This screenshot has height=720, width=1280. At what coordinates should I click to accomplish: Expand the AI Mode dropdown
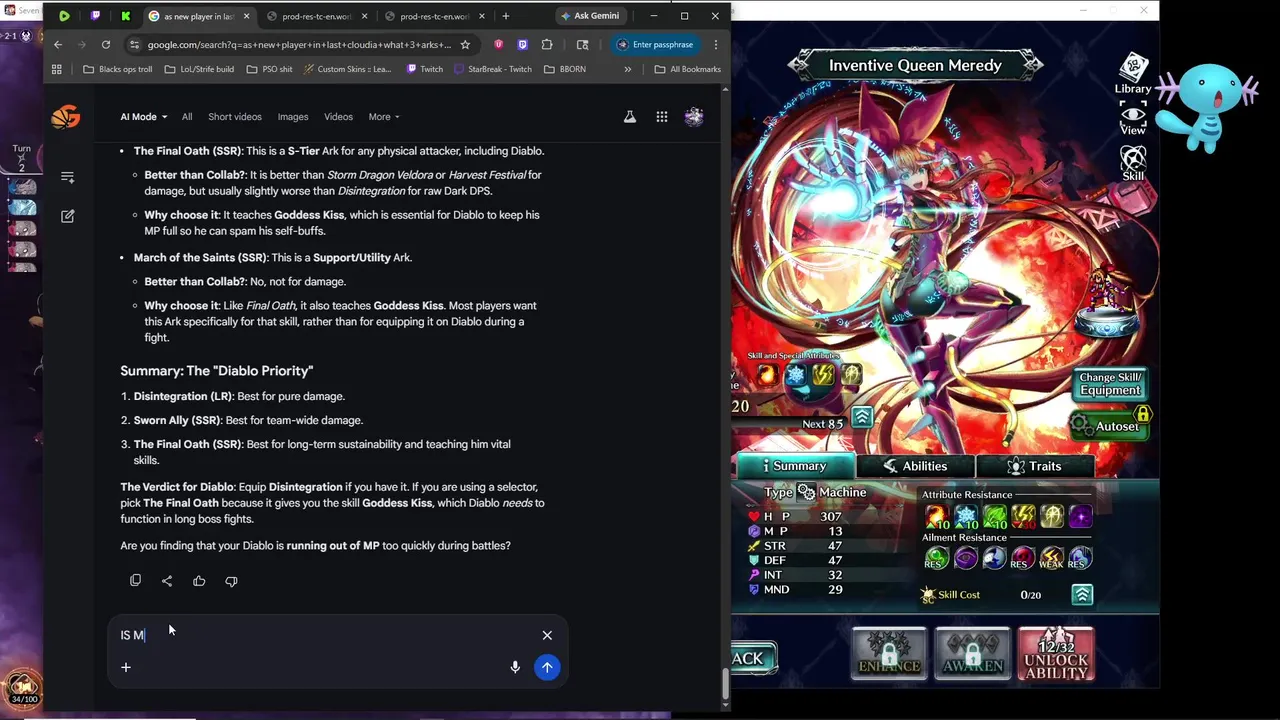(x=143, y=117)
